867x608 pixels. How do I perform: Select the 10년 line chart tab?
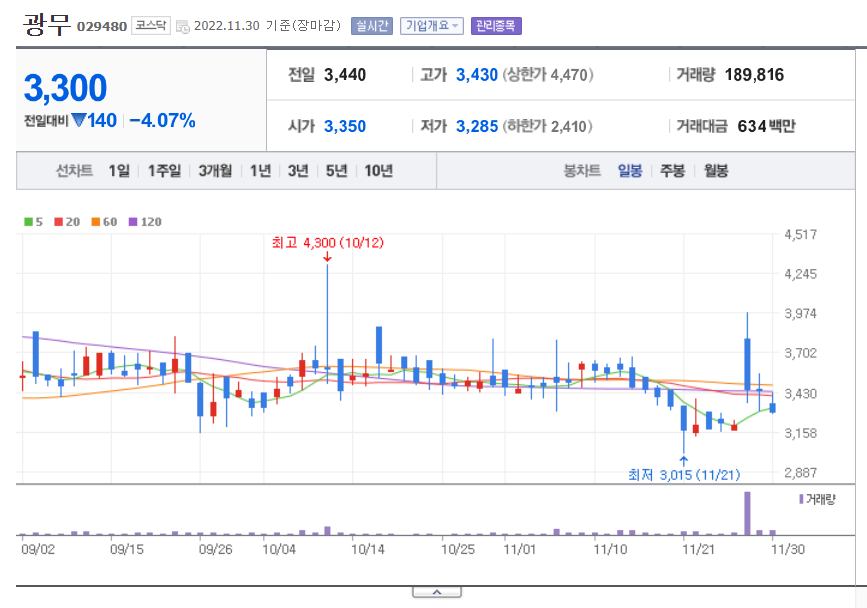[x=378, y=171]
